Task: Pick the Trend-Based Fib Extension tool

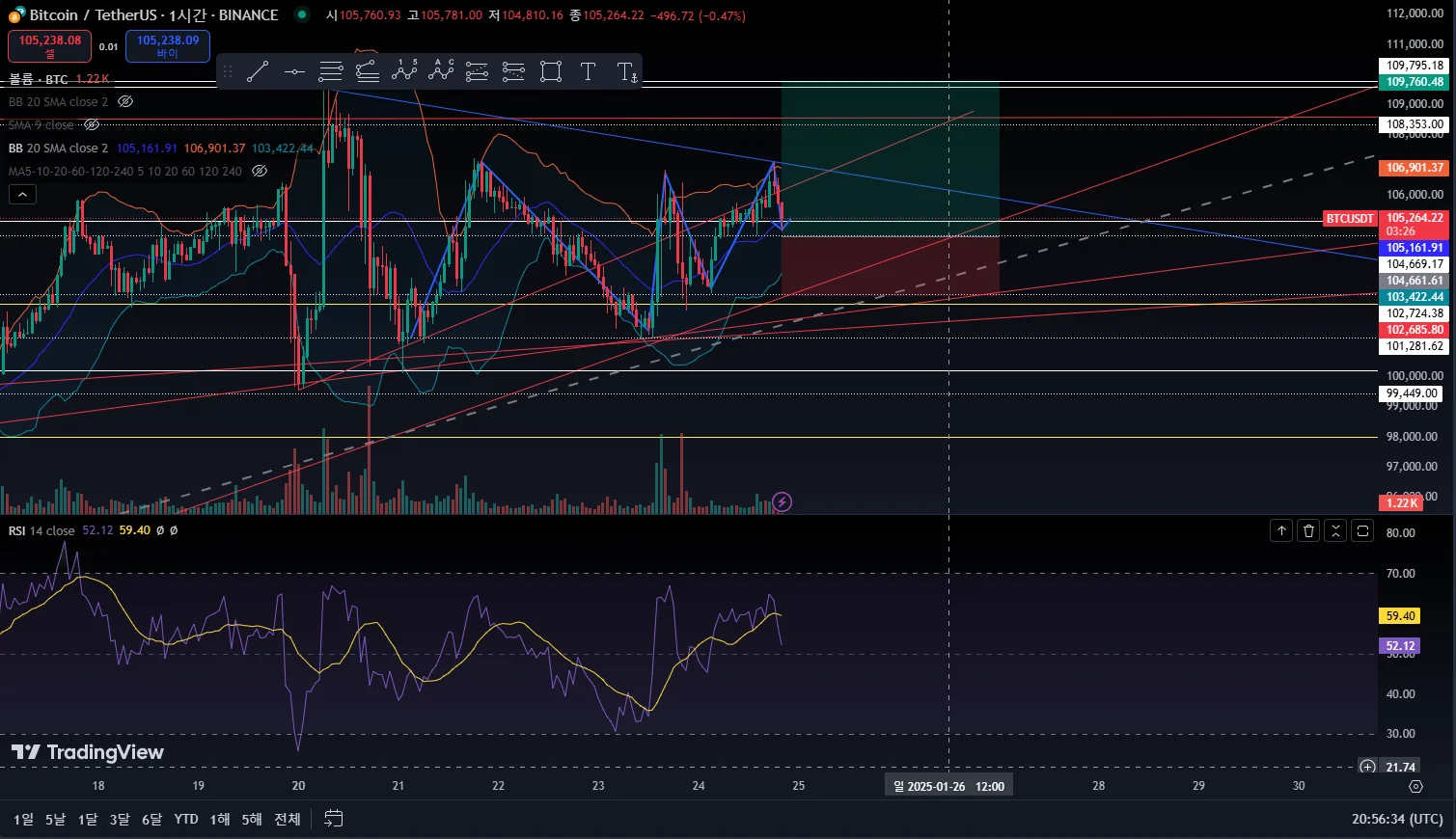Action: point(368,71)
